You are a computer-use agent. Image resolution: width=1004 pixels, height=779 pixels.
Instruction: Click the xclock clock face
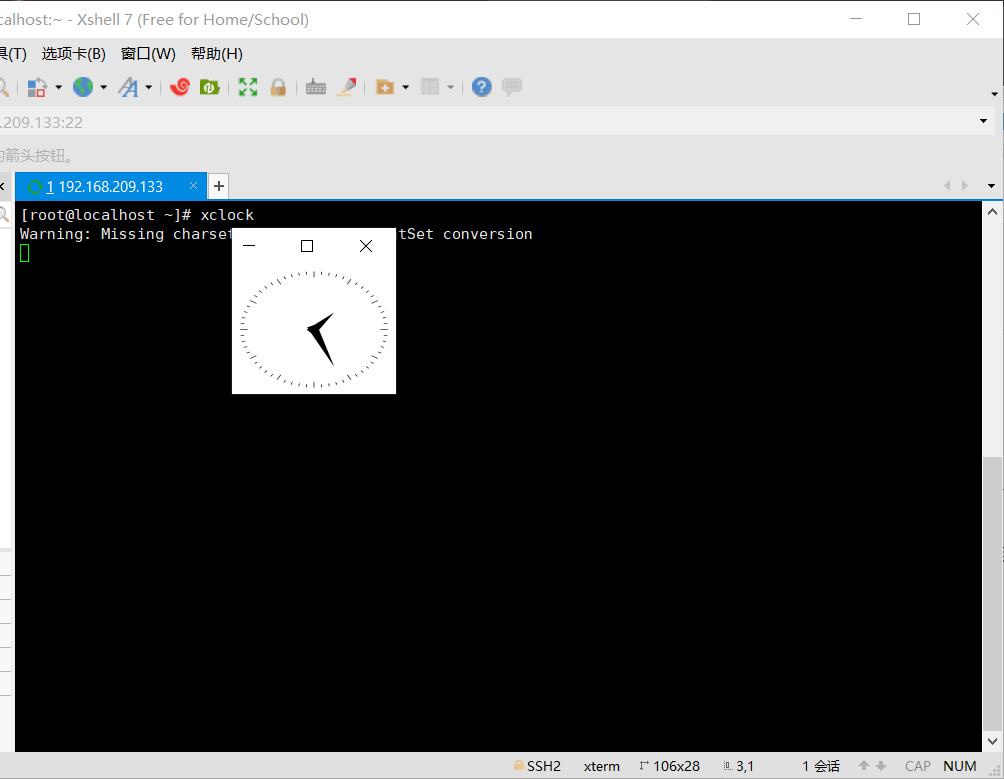pyautogui.click(x=314, y=329)
